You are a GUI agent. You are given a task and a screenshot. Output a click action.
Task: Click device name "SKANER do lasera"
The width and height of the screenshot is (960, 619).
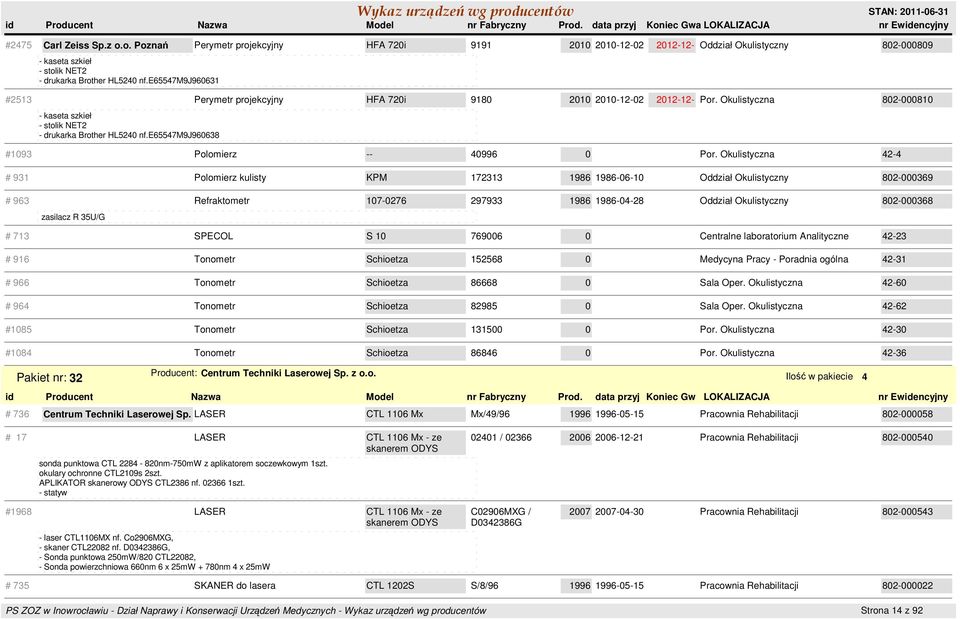234,585
